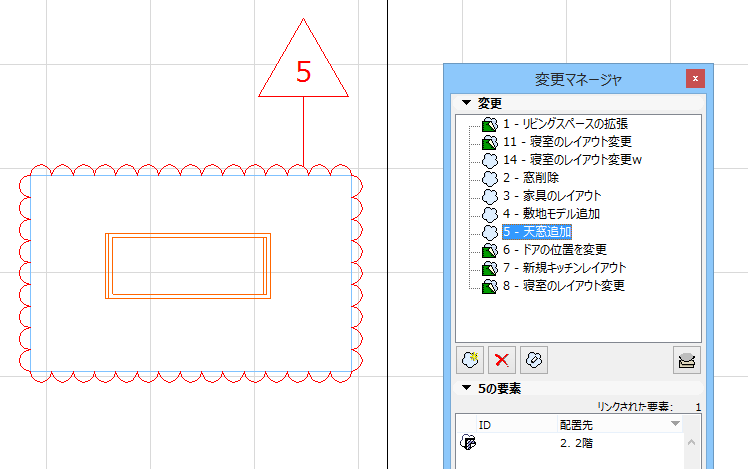The width and height of the screenshot is (748, 469).
Task: Select change 1 - リビングスペースの拡張
Action: (x=565, y=124)
